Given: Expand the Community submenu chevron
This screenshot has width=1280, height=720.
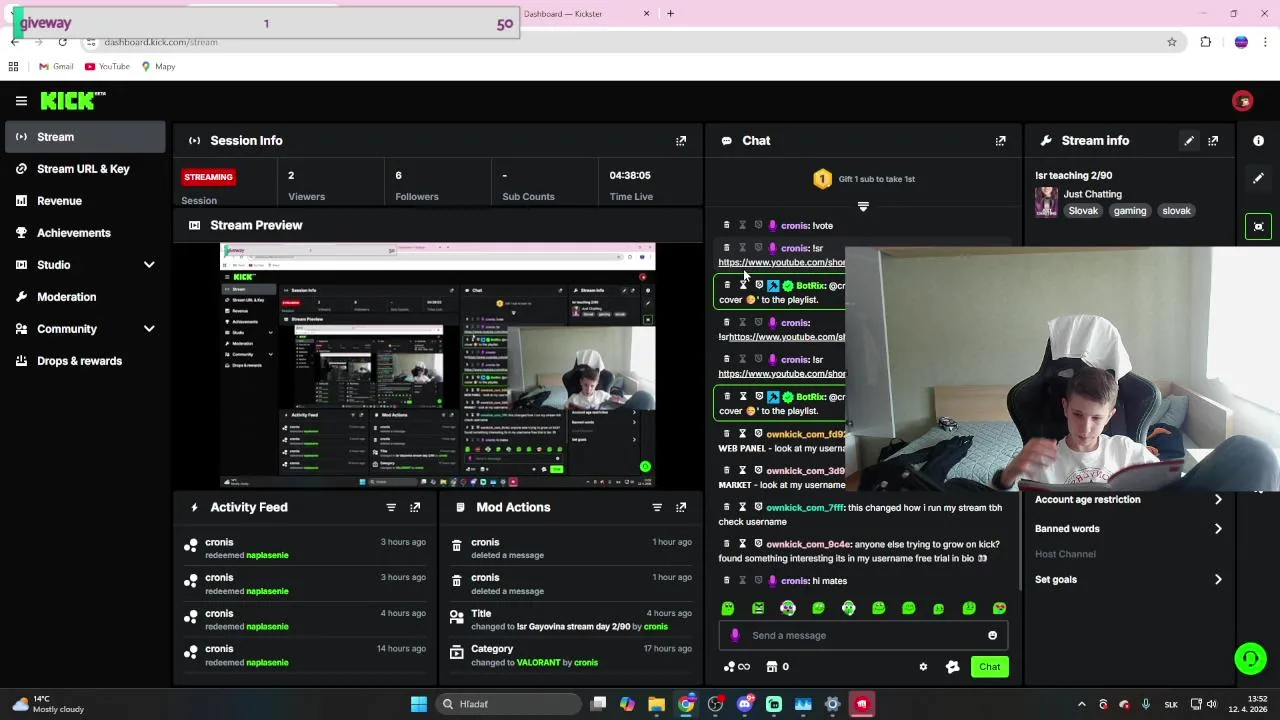Looking at the screenshot, I should point(149,329).
